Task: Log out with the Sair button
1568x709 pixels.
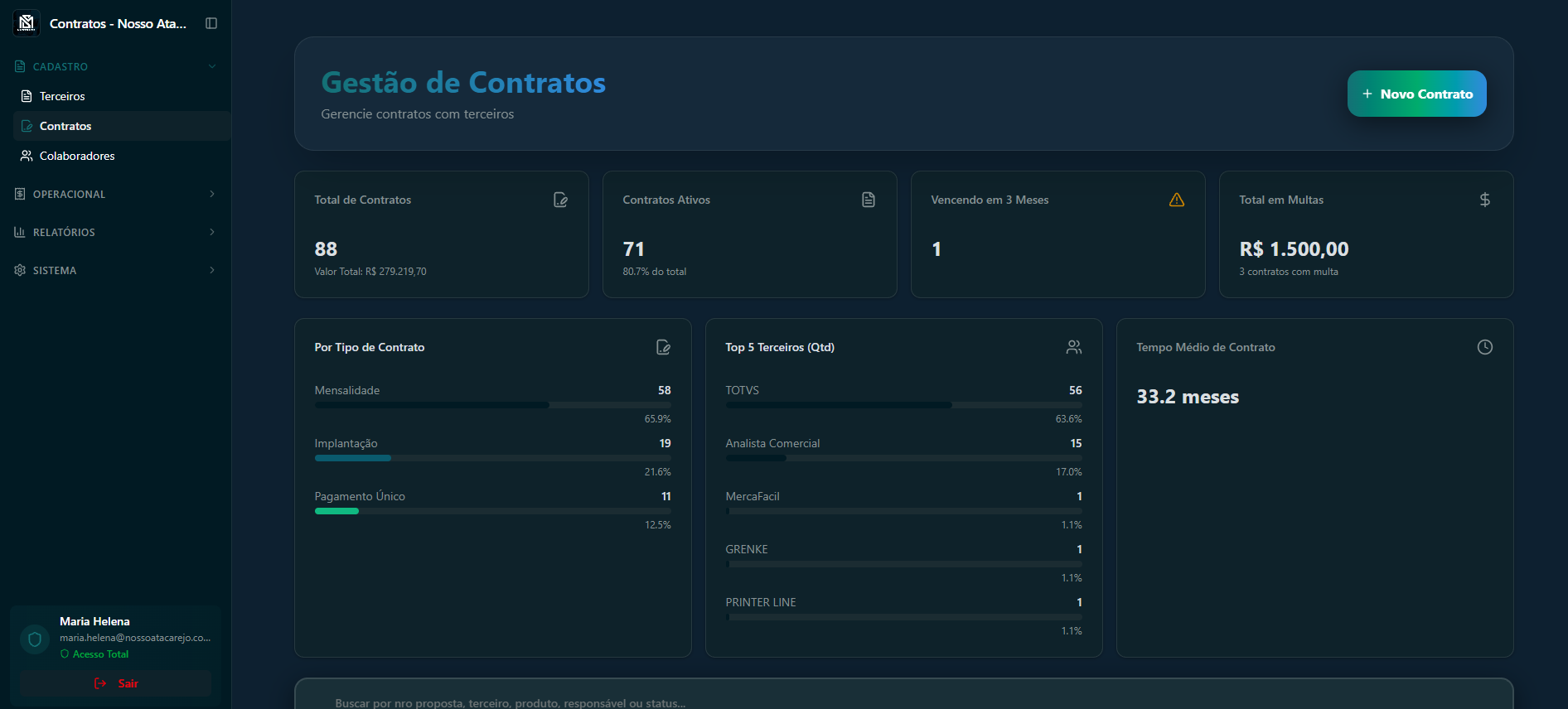Action: (x=116, y=683)
